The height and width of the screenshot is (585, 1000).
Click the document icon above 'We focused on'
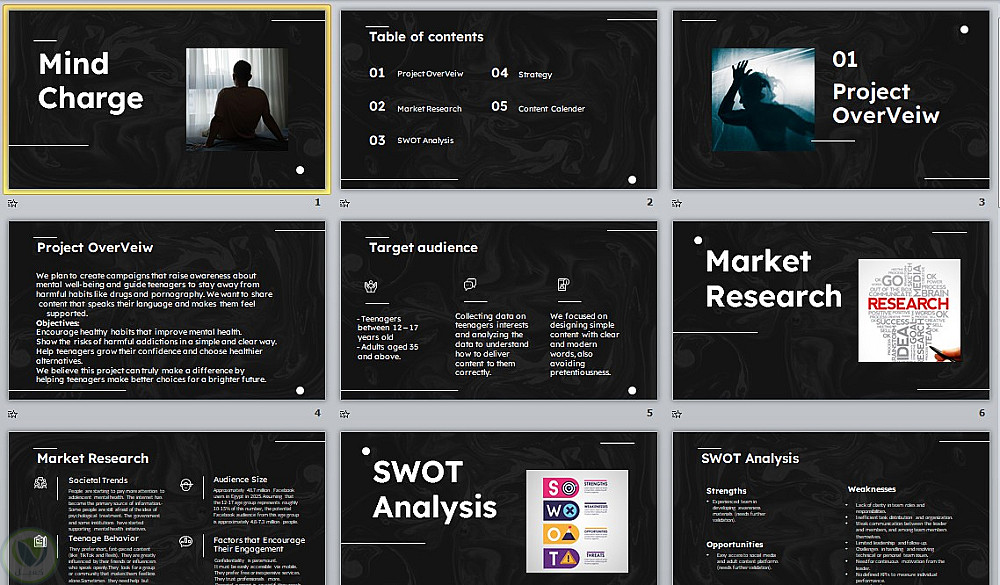[563, 284]
